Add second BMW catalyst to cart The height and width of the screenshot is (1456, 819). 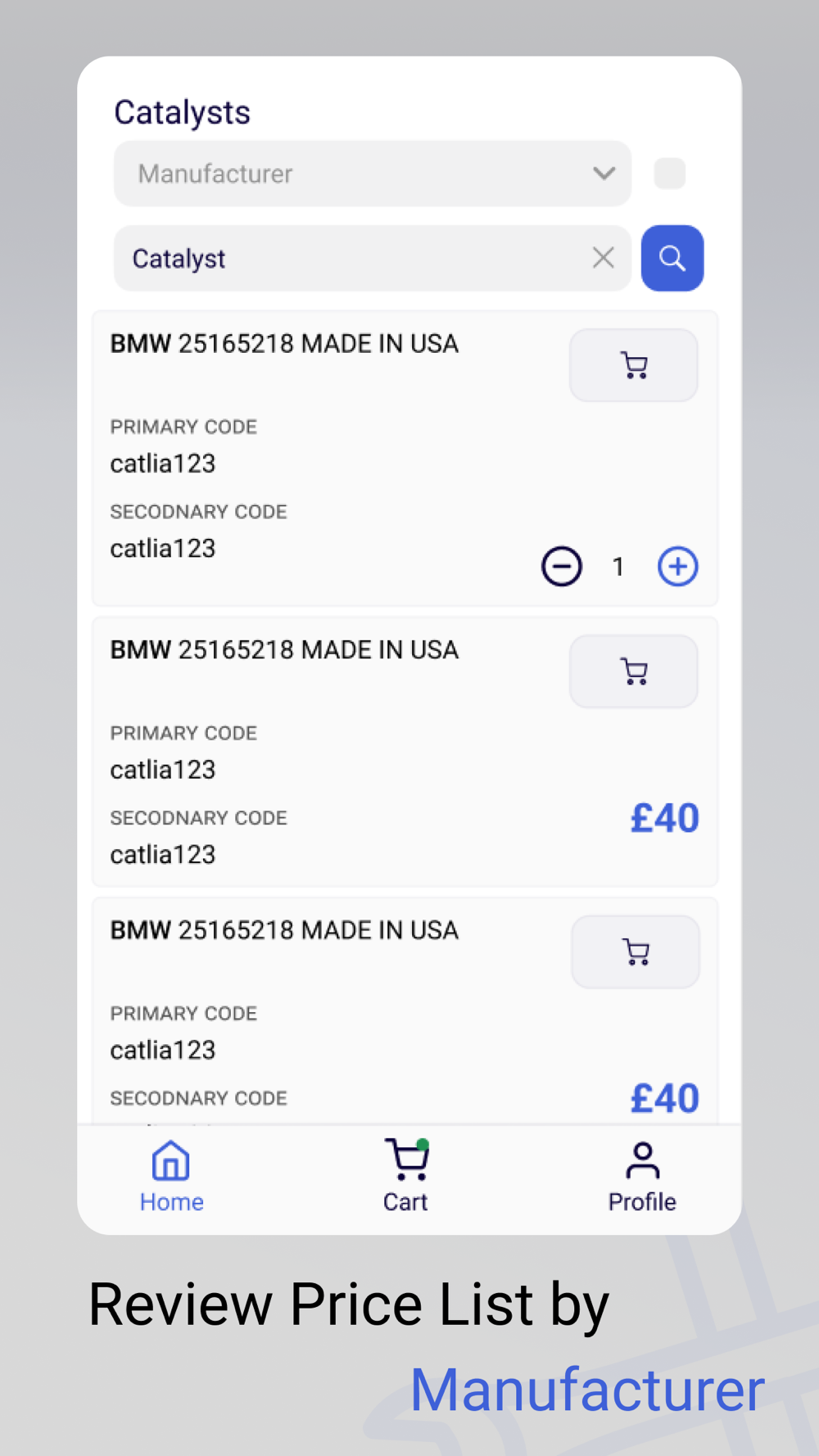click(x=634, y=671)
